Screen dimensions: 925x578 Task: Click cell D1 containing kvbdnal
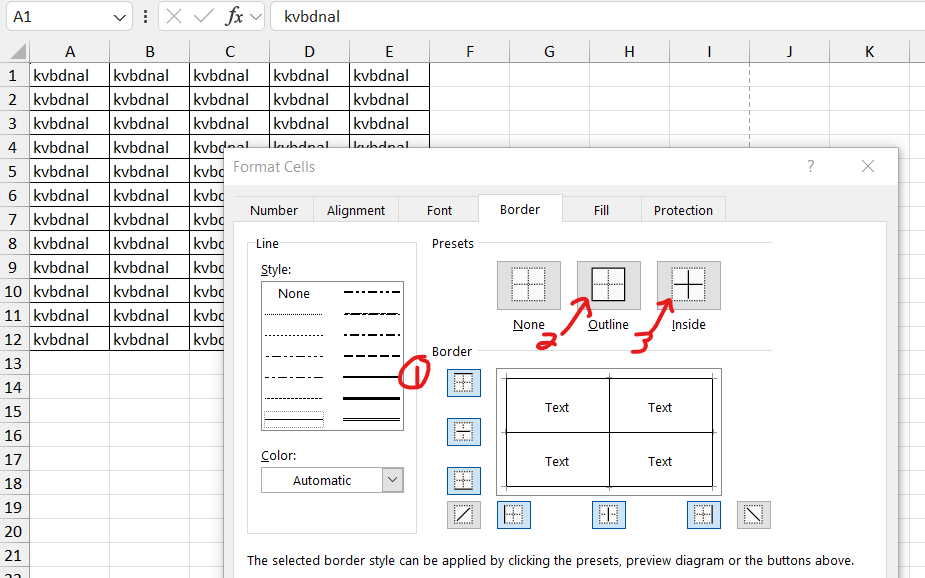point(309,75)
